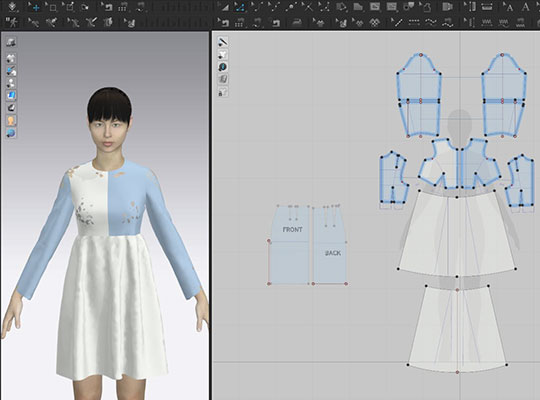Choose the dotted line topstitch tool
540x400 pixels.
tap(414, 23)
